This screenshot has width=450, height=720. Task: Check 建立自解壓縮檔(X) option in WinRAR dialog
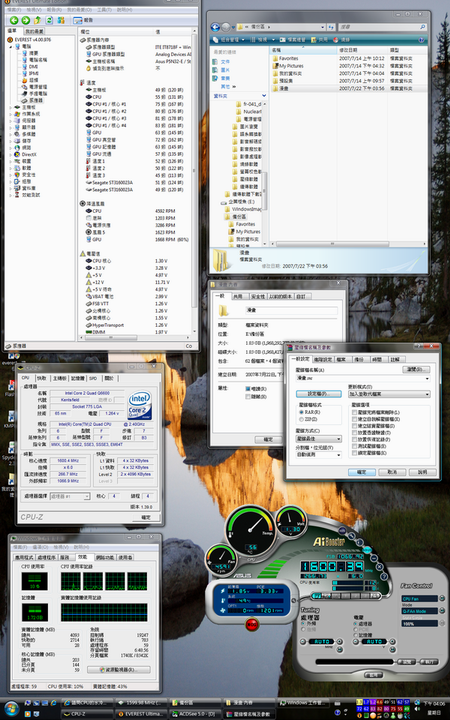pyautogui.click(x=354, y=419)
